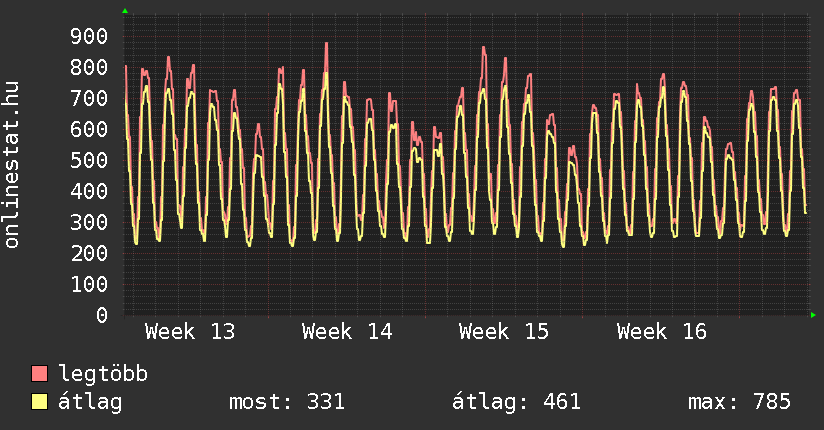Select the Week 15 axis label
The image size is (824, 430).
(x=504, y=332)
